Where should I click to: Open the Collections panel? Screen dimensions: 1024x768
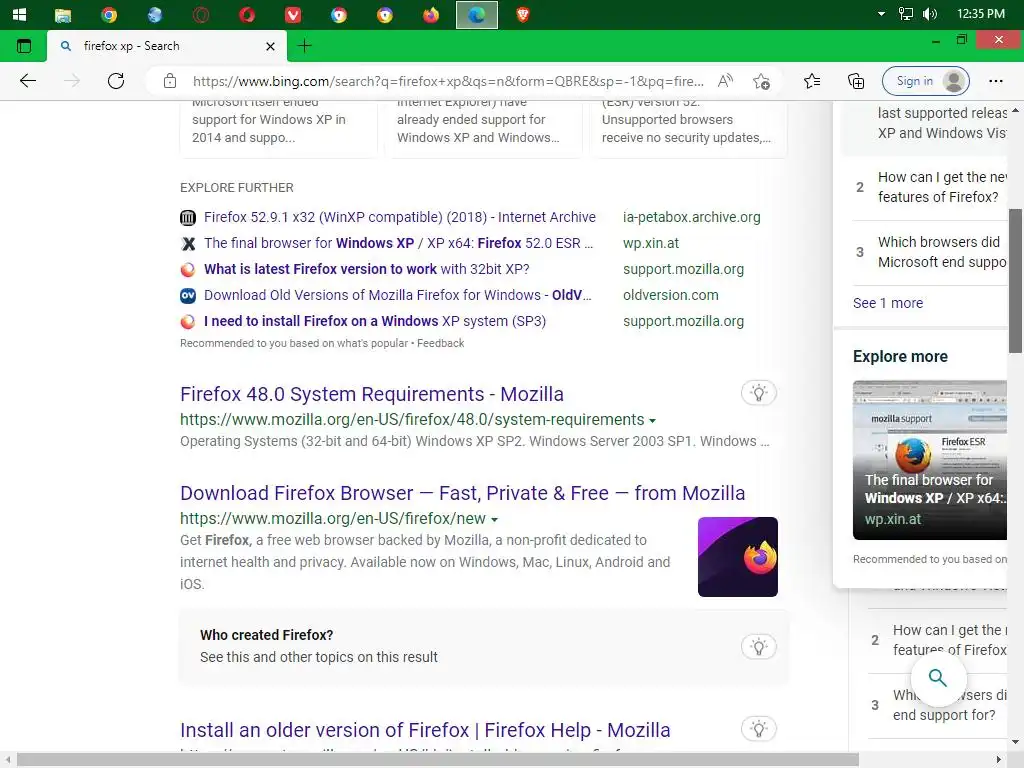856,81
